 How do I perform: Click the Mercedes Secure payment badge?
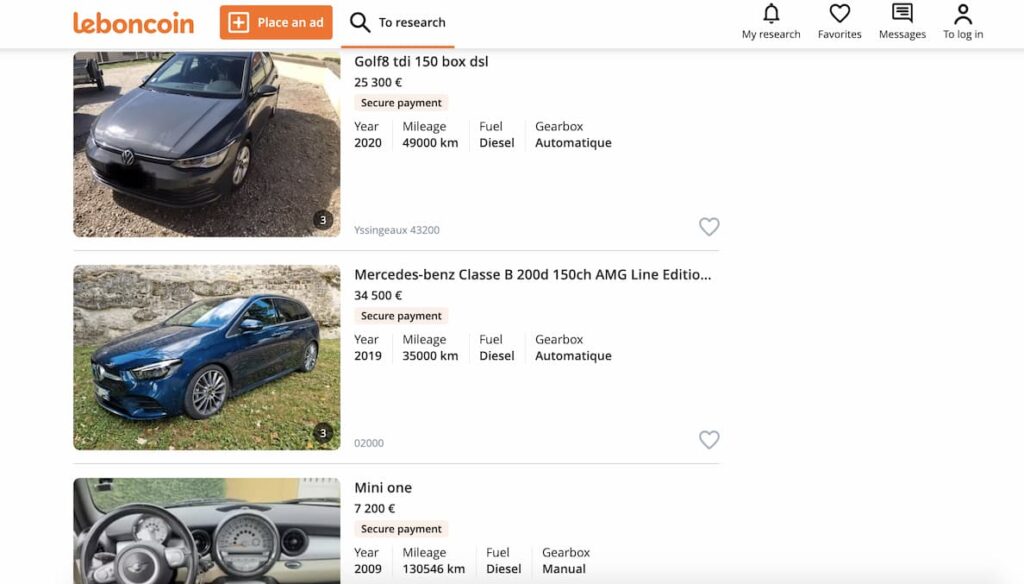pos(402,316)
